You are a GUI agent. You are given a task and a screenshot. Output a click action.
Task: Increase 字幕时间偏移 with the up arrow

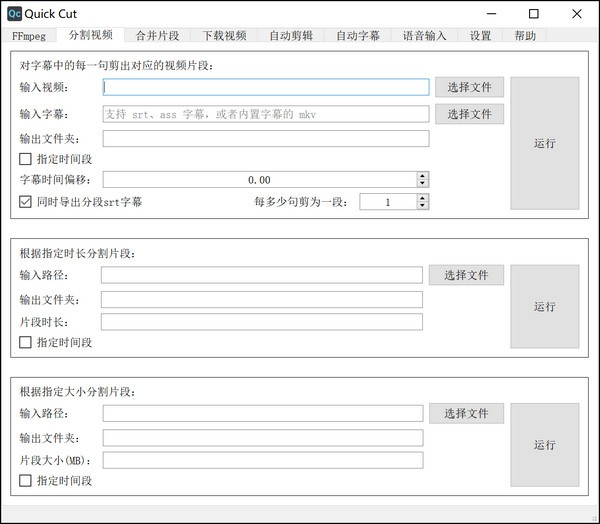click(423, 176)
